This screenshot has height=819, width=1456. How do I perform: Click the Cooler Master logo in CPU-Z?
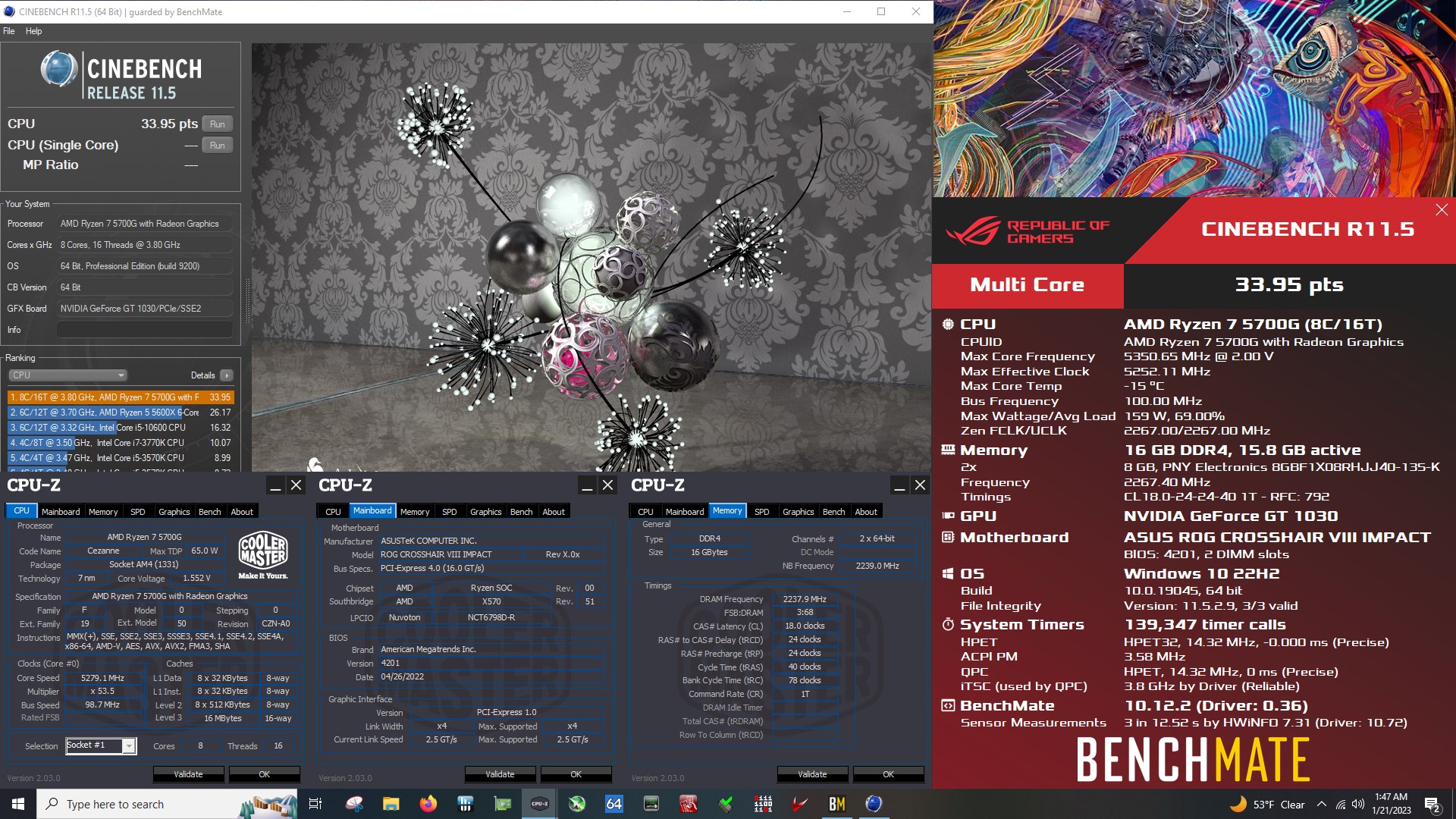click(263, 555)
